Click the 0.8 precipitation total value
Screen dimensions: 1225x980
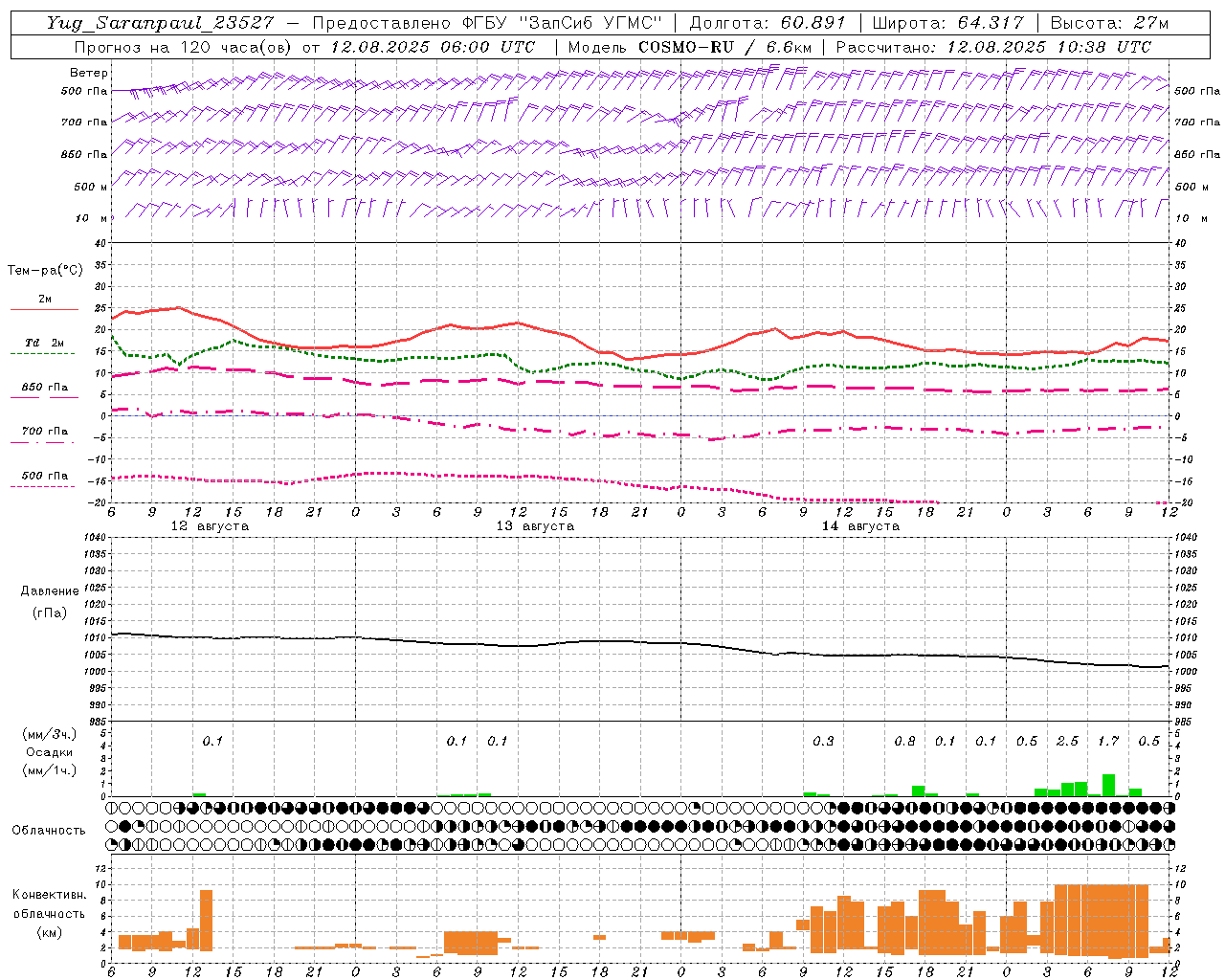(x=904, y=742)
